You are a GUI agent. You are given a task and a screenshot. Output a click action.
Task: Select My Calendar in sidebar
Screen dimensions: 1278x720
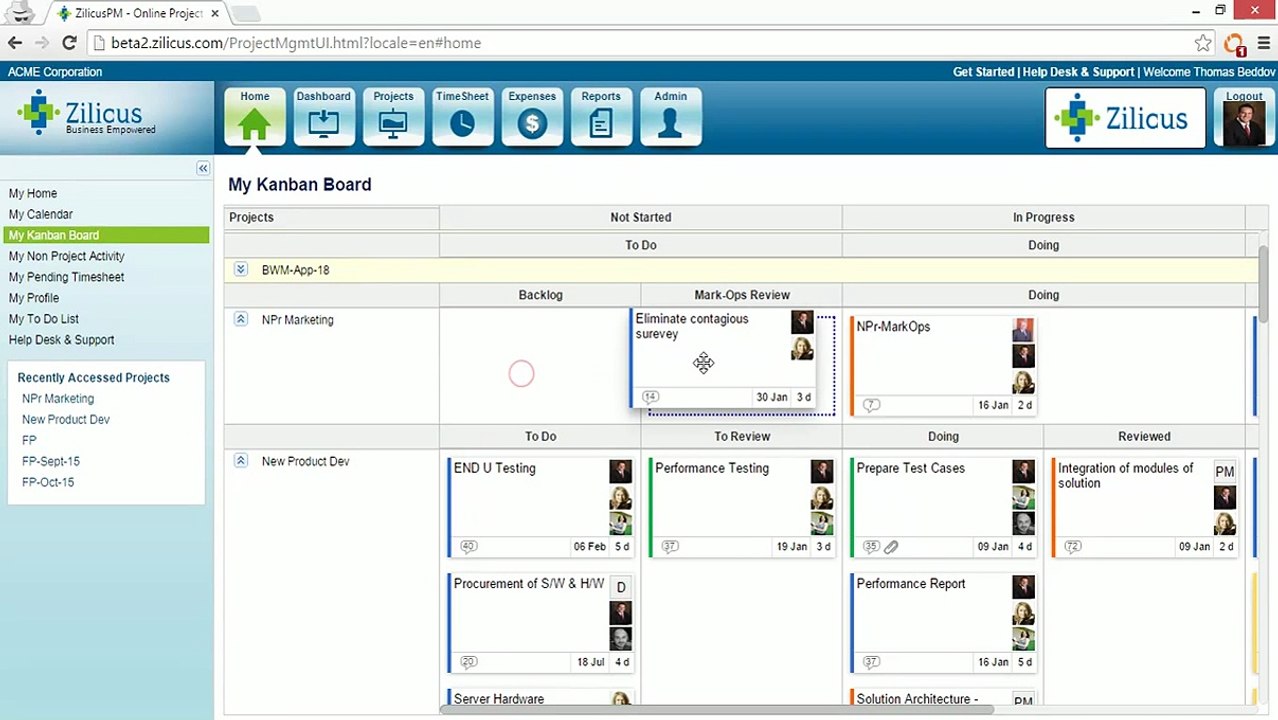click(41, 214)
